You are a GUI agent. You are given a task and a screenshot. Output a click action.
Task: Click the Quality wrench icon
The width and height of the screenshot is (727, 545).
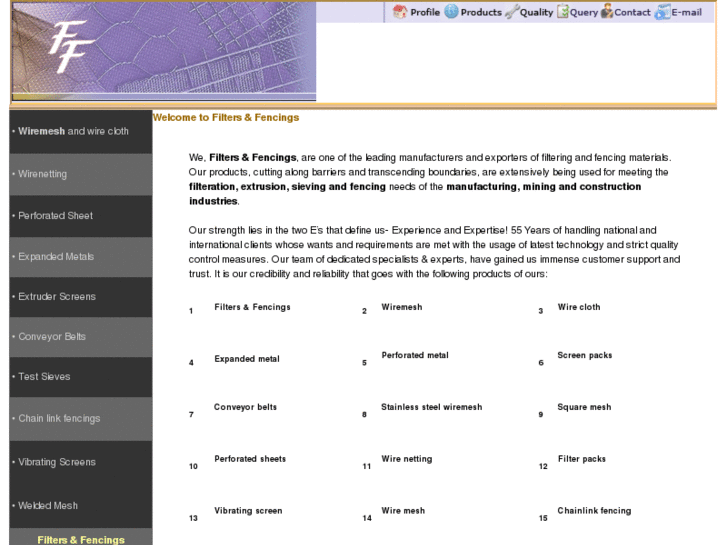point(511,12)
